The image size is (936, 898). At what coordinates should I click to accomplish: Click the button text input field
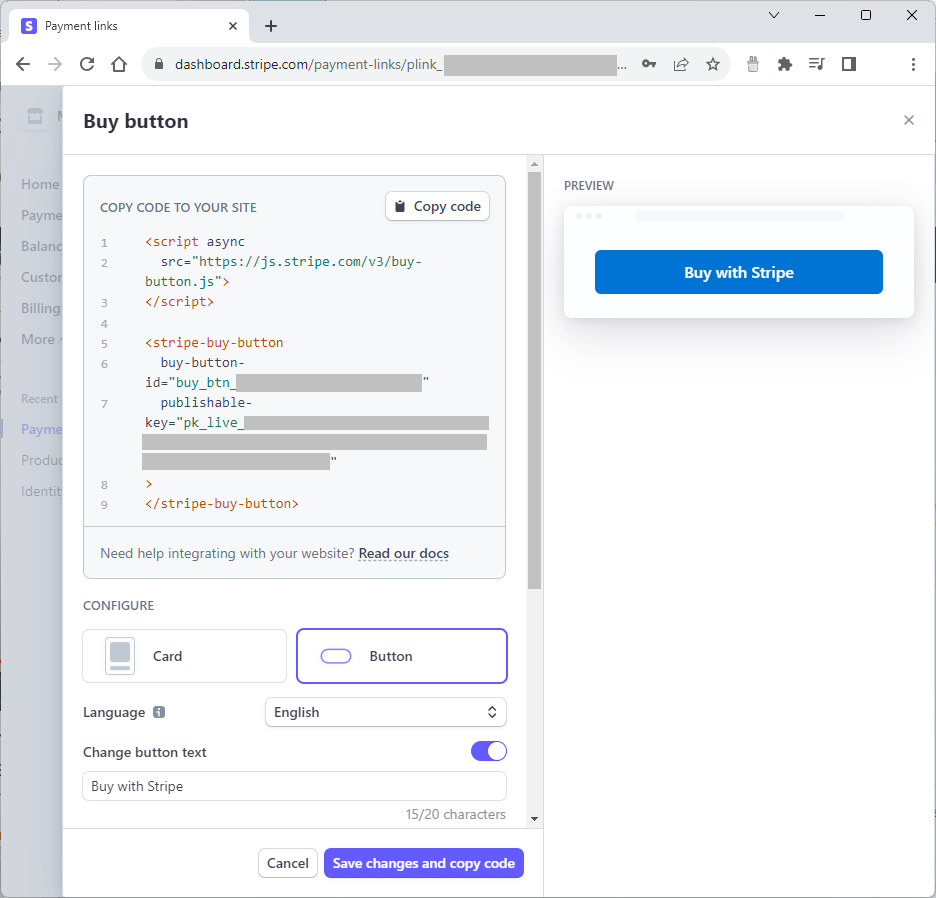(294, 786)
